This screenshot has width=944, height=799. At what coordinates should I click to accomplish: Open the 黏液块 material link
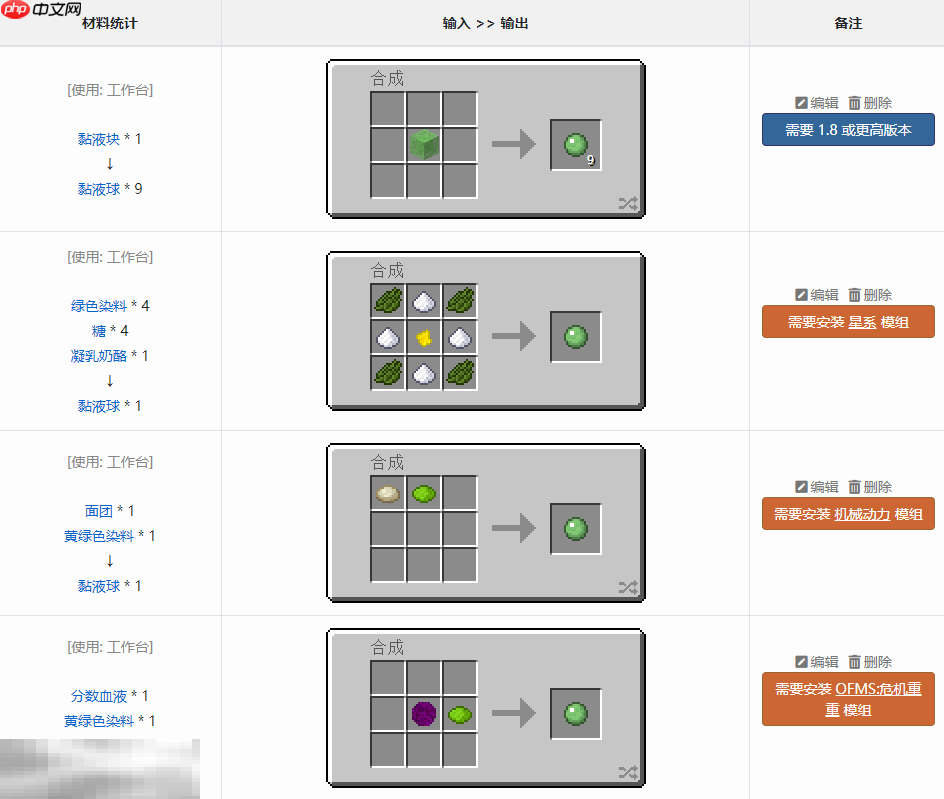point(99,139)
